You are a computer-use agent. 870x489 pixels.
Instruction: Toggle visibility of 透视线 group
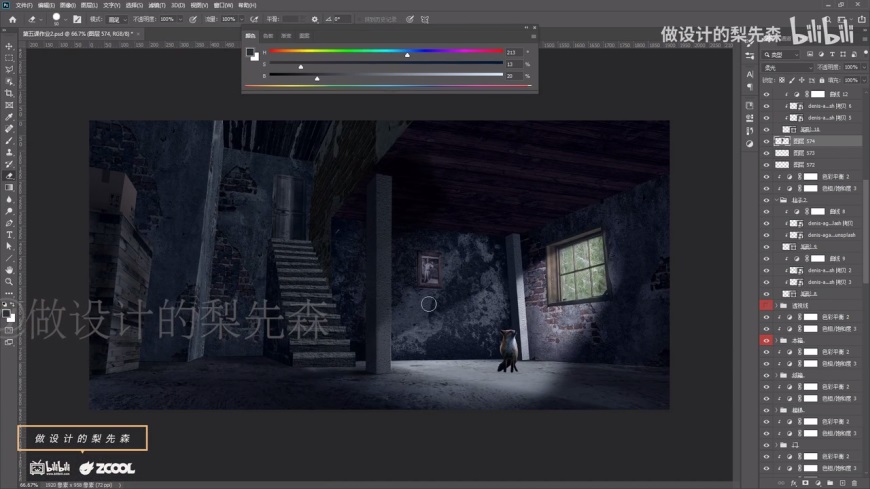click(x=766, y=305)
